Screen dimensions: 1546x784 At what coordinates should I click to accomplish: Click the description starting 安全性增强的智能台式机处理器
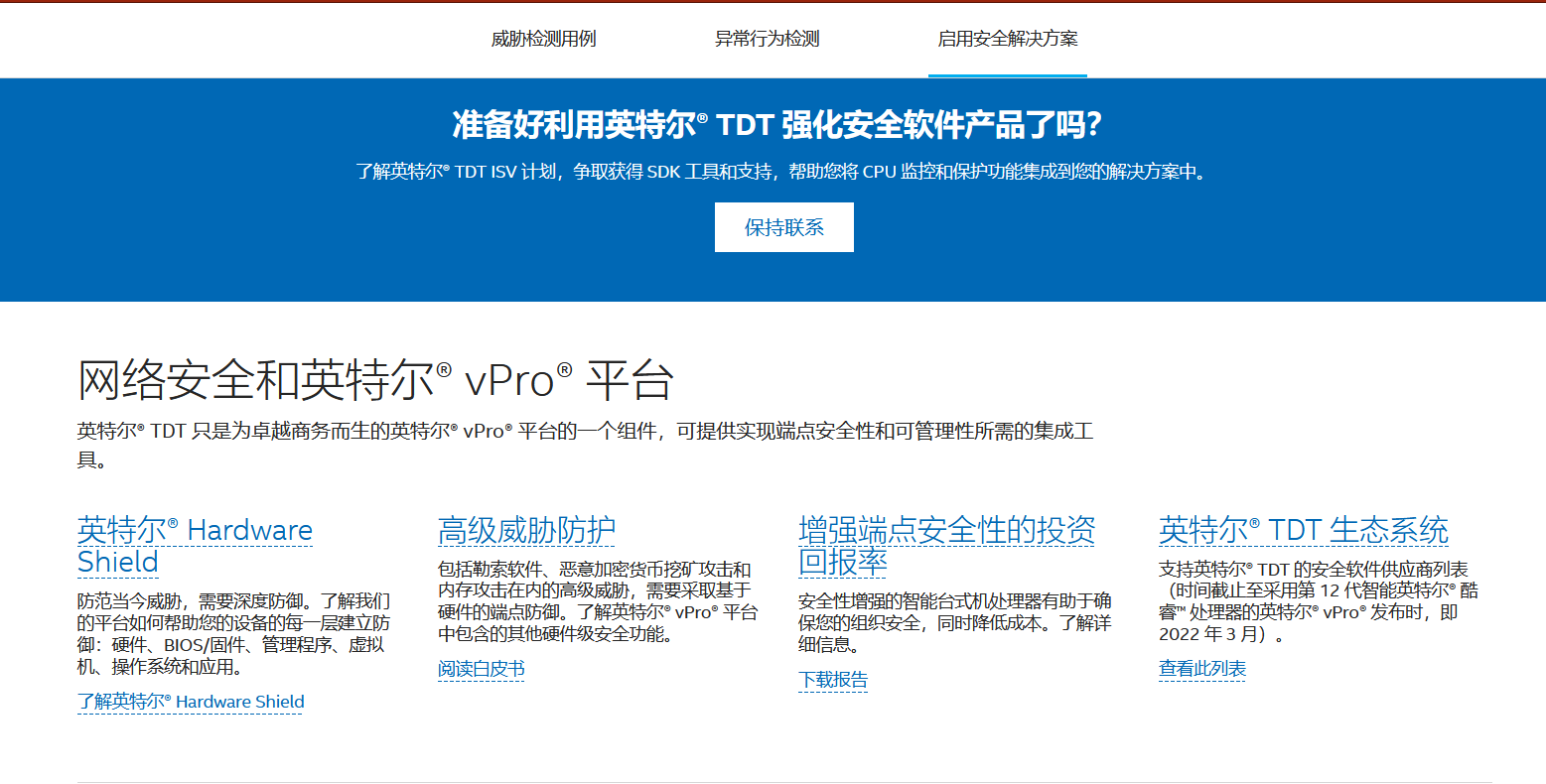tap(955, 623)
